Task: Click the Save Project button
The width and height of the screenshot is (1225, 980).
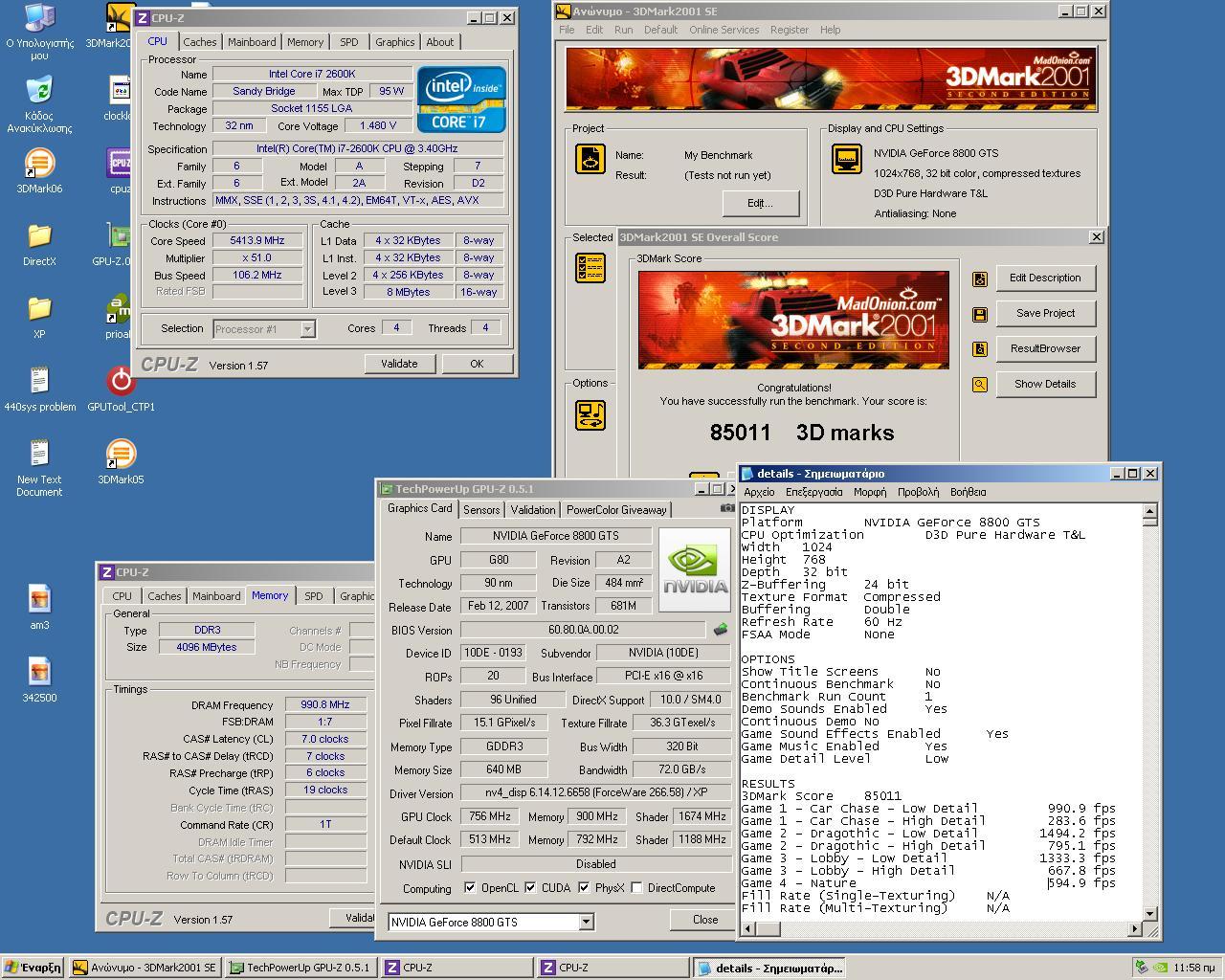Action: coord(1045,314)
